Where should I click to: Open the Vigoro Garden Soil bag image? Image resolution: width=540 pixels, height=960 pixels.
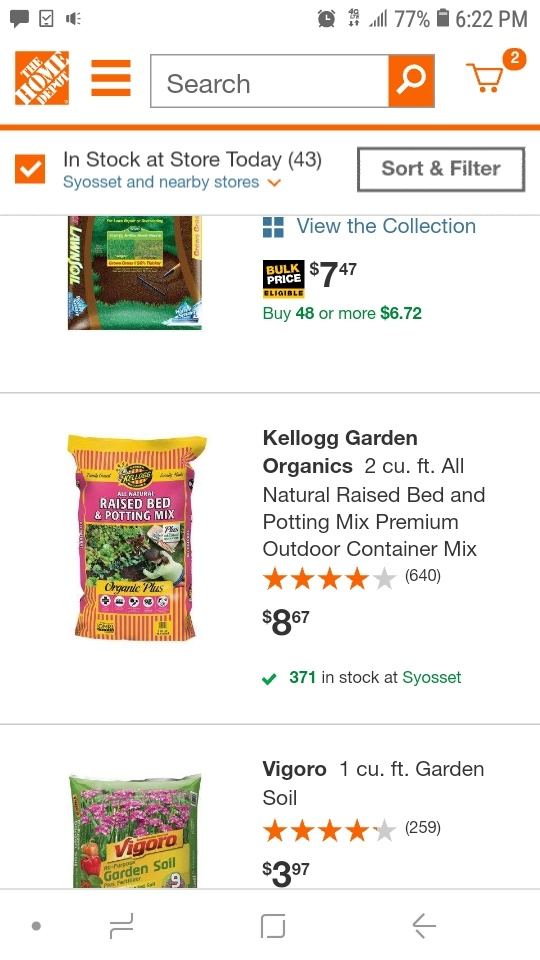pyautogui.click(x=135, y=830)
